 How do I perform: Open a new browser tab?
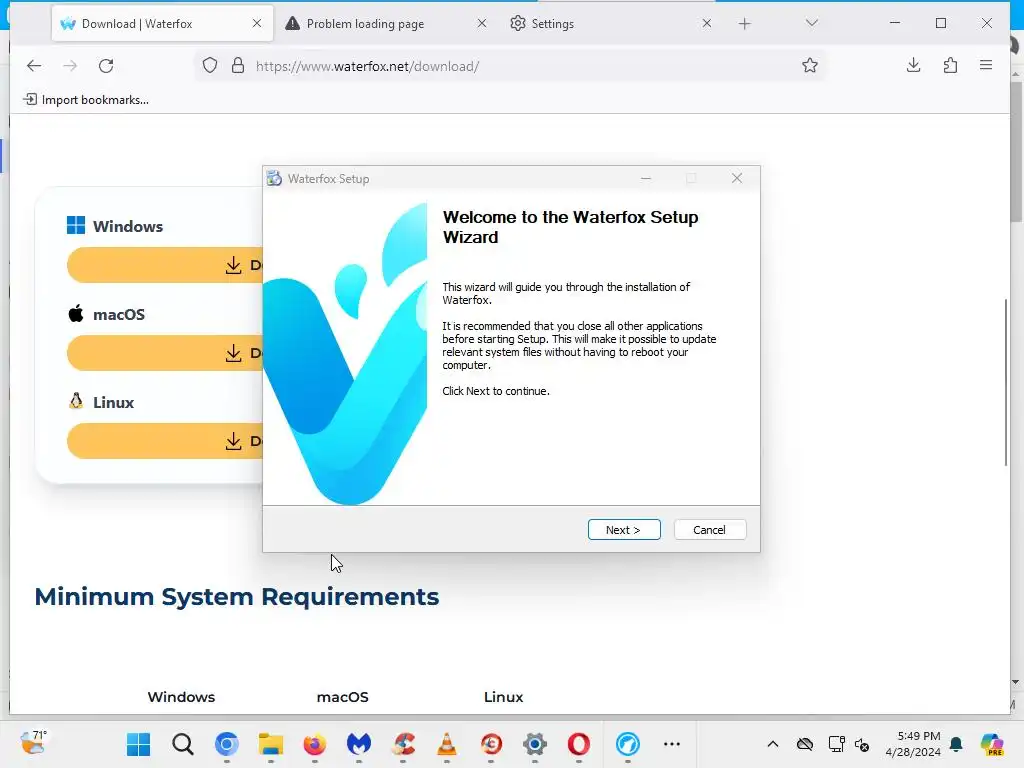click(744, 24)
